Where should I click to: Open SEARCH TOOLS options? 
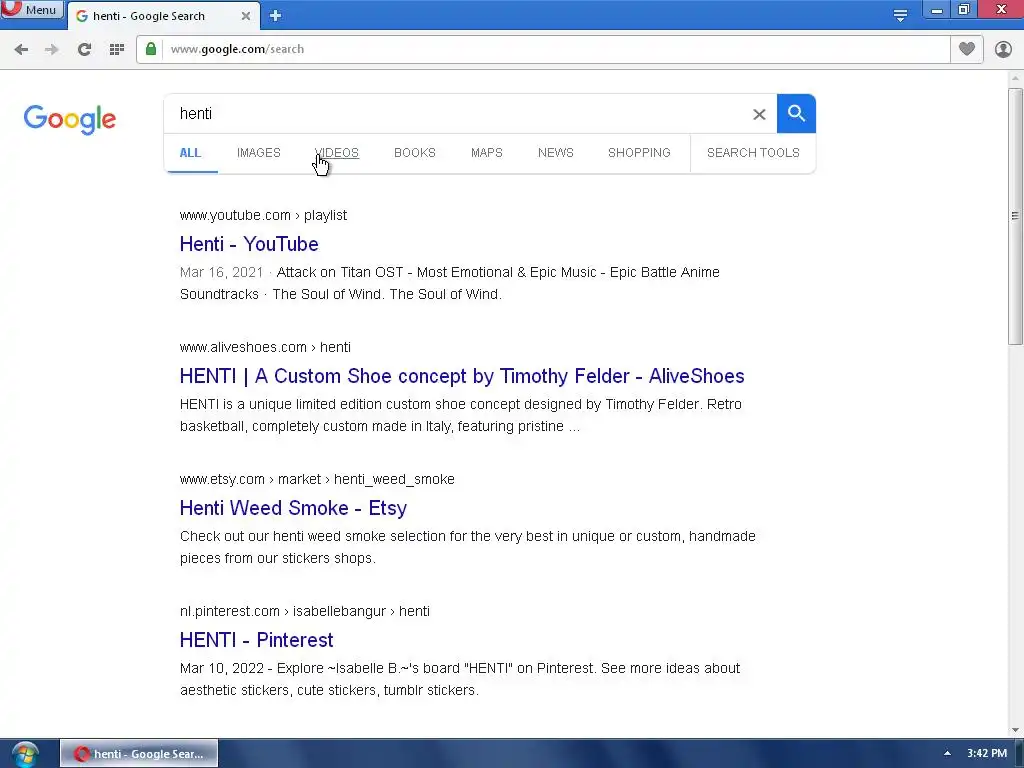point(753,153)
